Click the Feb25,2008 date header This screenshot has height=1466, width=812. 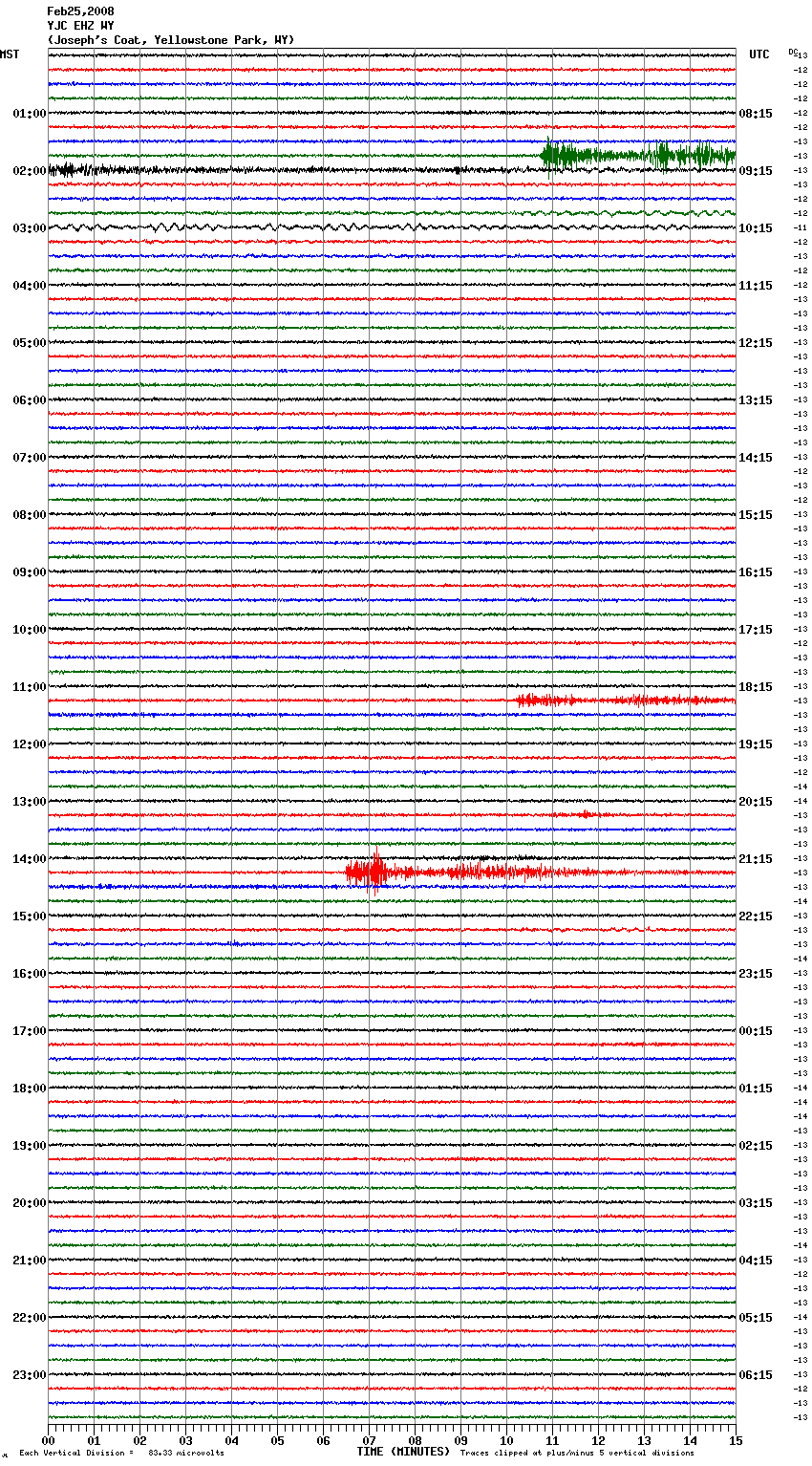80,11
